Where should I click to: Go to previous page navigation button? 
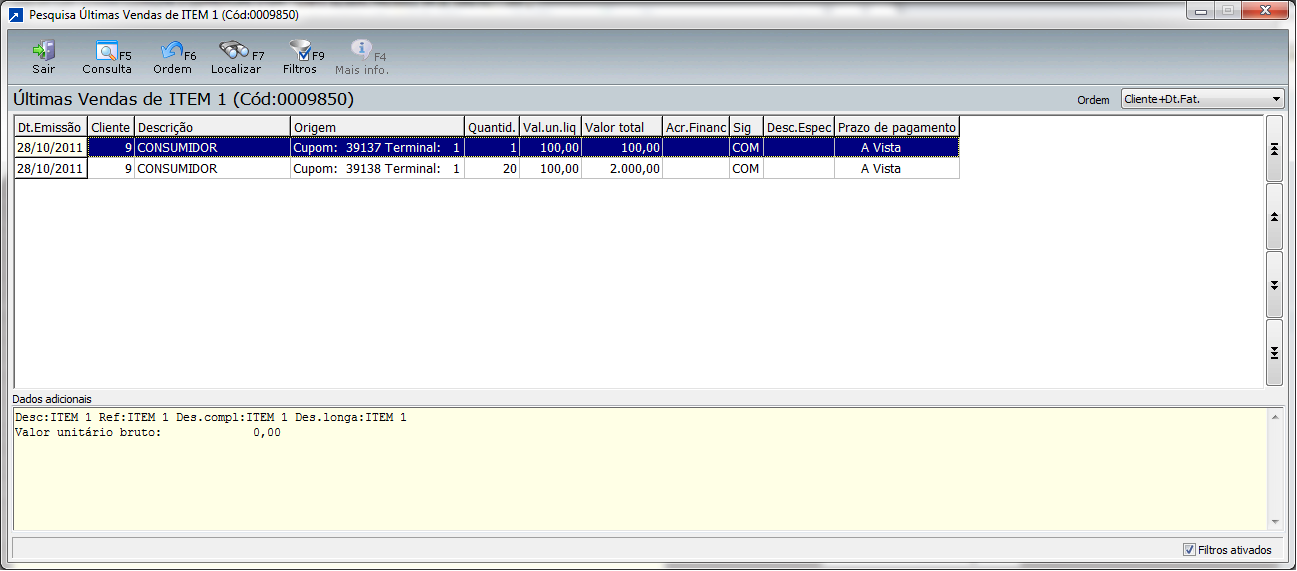click(x=1274, y=216)
